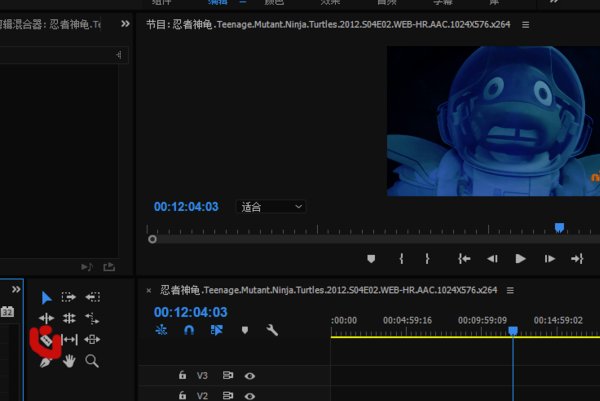The image size is (600, 401).
Task: Select the Hand tool
Action: click(x=69, y=361)
